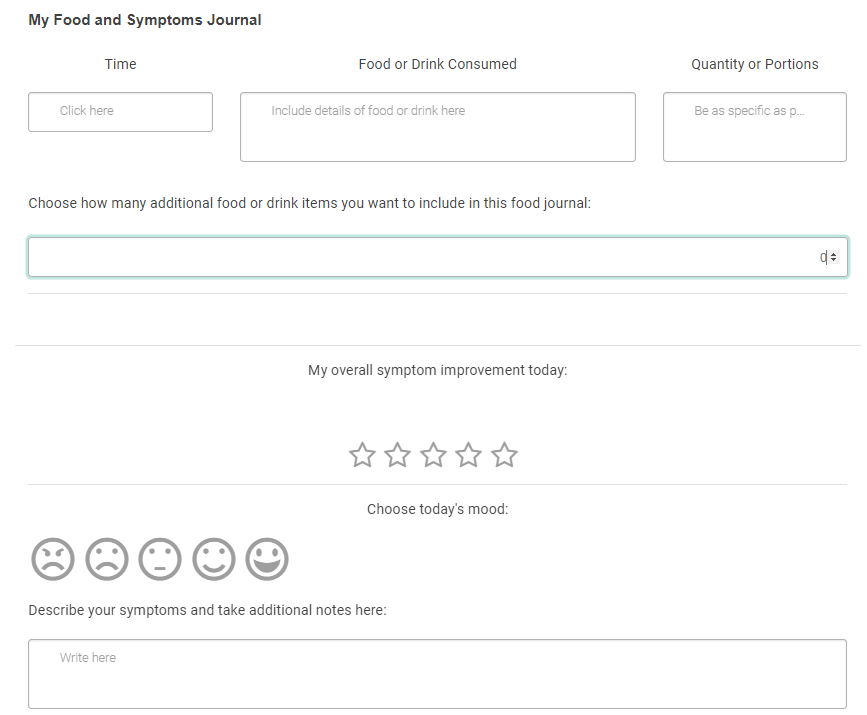This screenshot has height=715, width=867.
Task: Choose the very happy grinning mood
Action: [267, 559]
